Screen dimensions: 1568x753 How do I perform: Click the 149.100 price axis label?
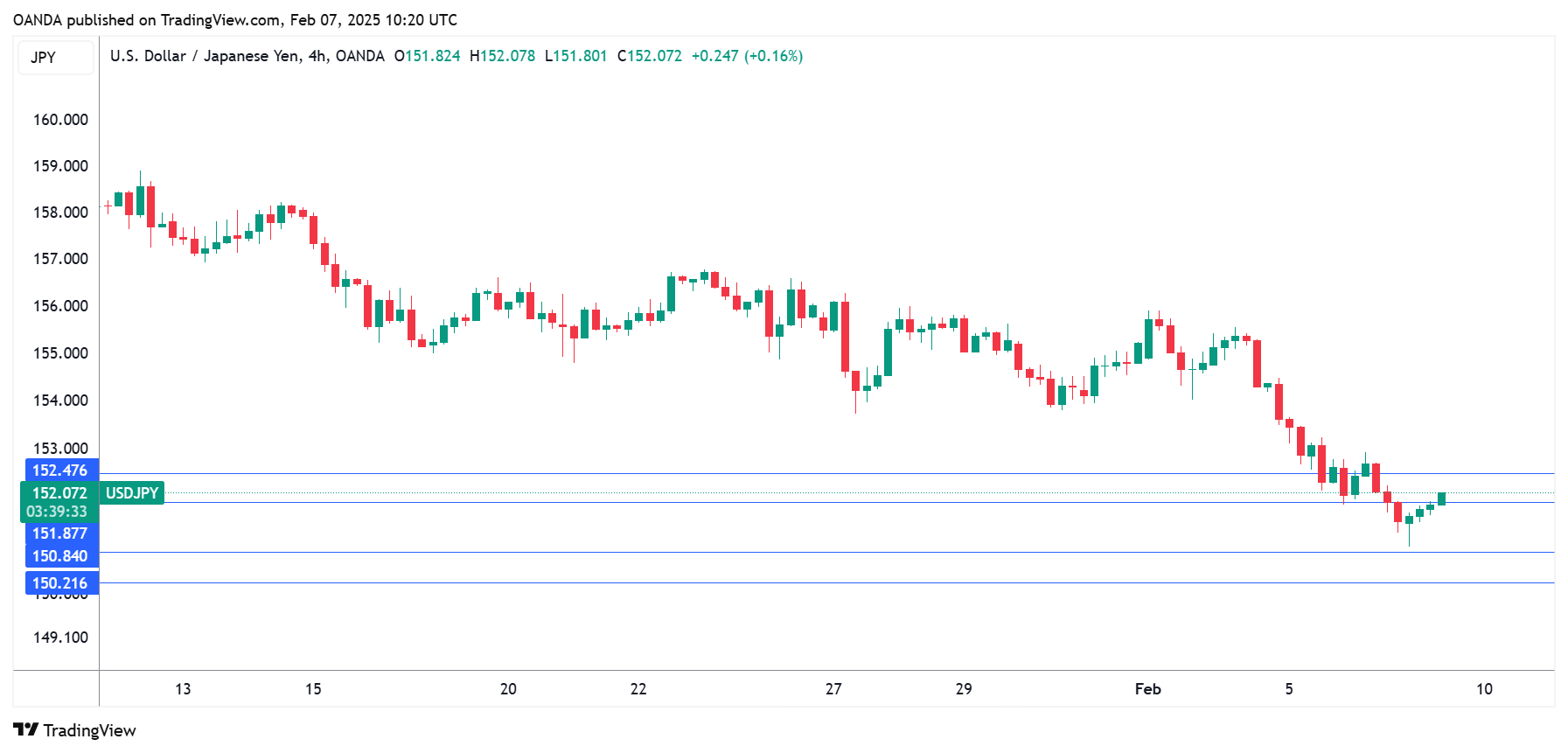coord(60,638)
